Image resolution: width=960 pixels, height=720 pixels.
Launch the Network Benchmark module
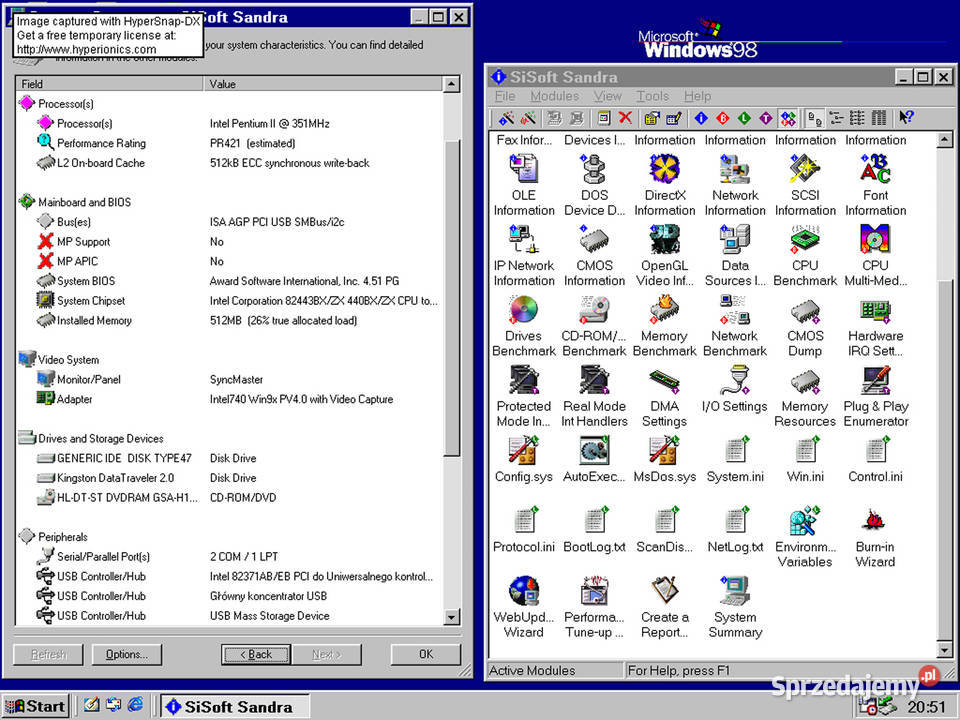click(x=735, y=326)
